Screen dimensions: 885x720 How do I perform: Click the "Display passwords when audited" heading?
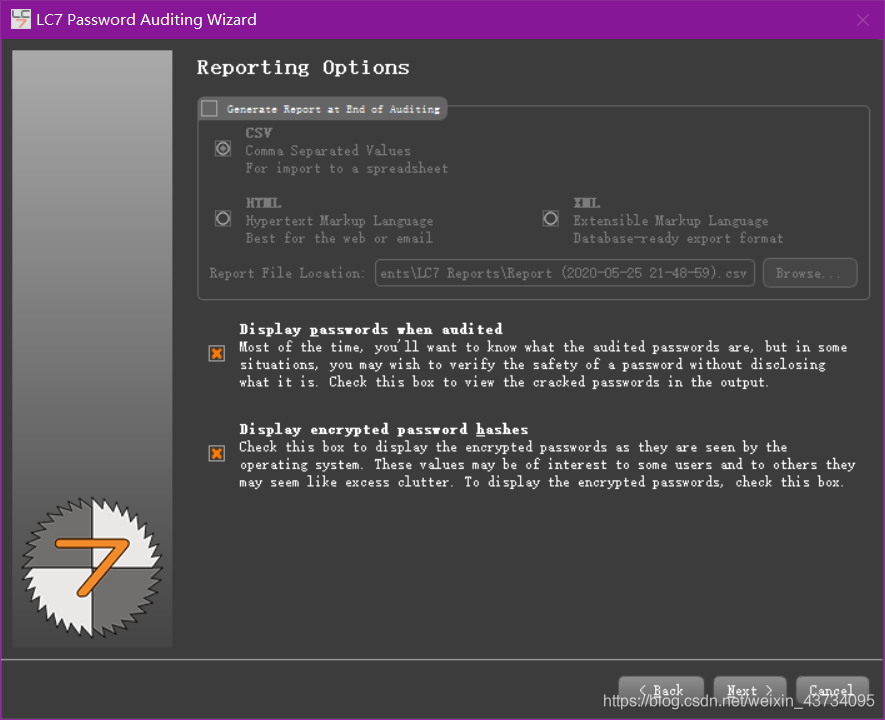tap(371, 329)
